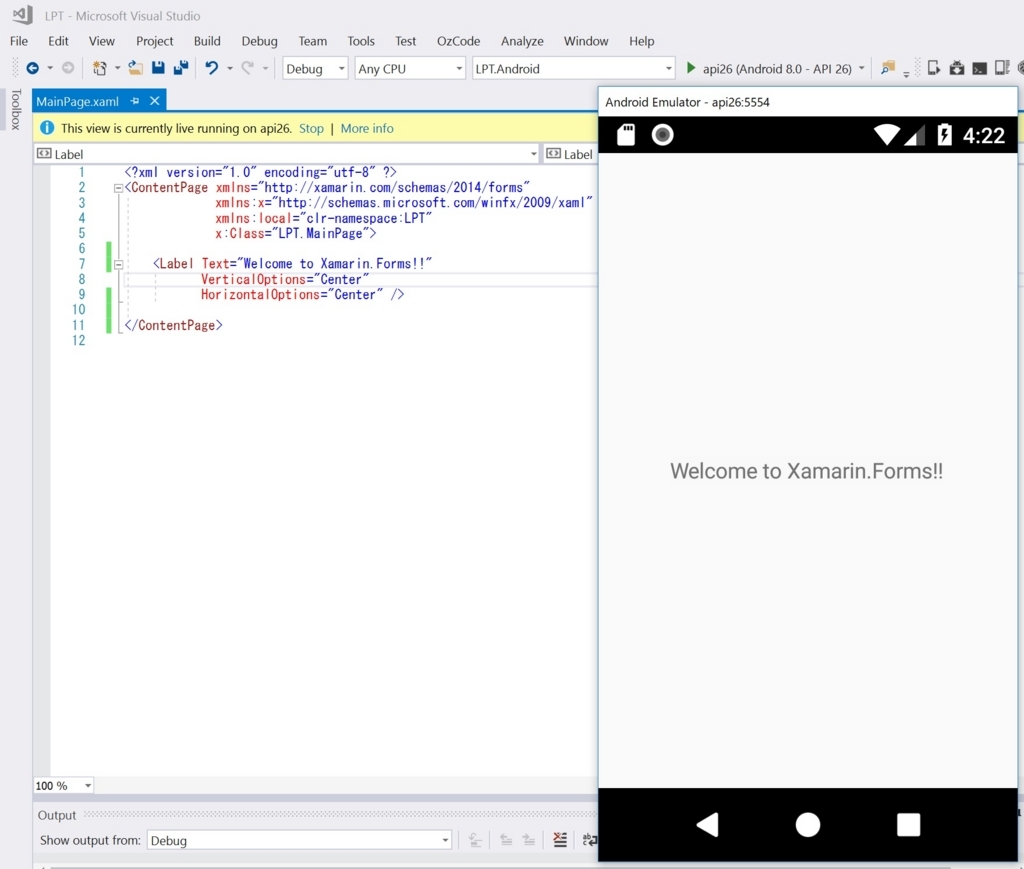Open the Android Device Manager icon
The height and width of the screenshot is (869, 1024).
click(934, 68)
